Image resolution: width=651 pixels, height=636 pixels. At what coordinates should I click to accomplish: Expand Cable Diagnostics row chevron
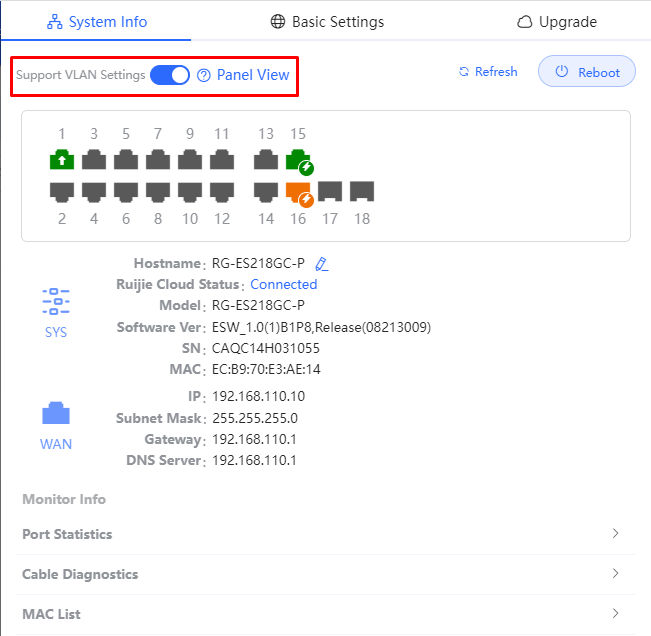coord(616,573)
